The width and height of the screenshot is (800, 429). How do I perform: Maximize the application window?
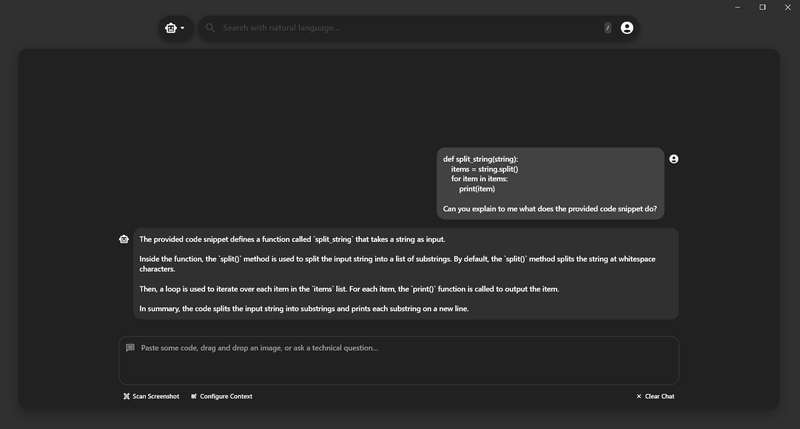[762, 7]
